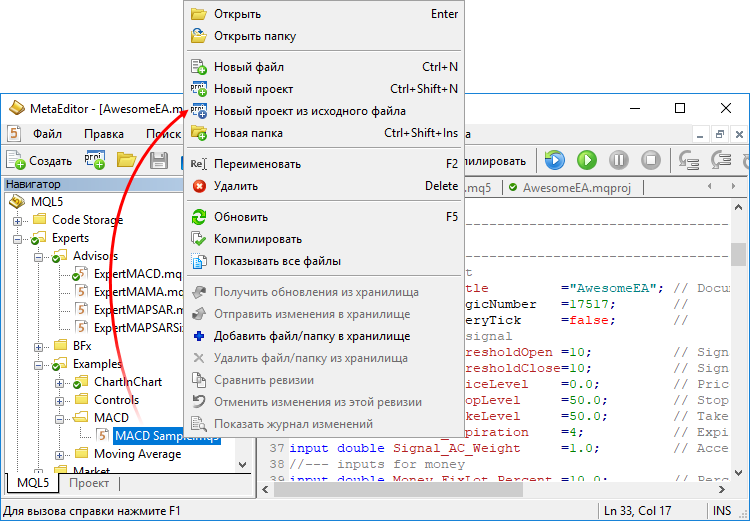Select Новая папка menu entry
Viewport: 750px width, 521px height.
324,133
